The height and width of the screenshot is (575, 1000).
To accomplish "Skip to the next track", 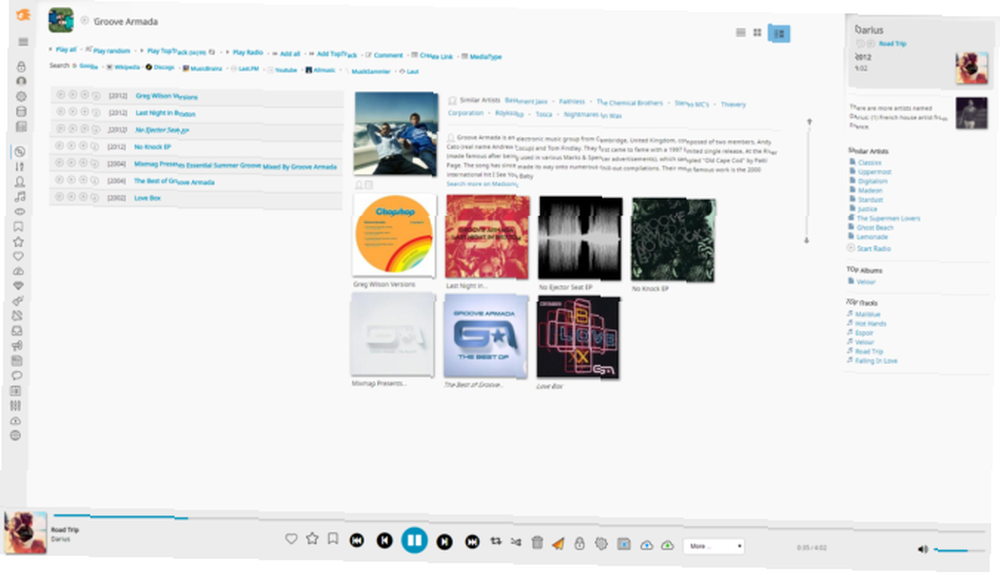I will 445,542.
